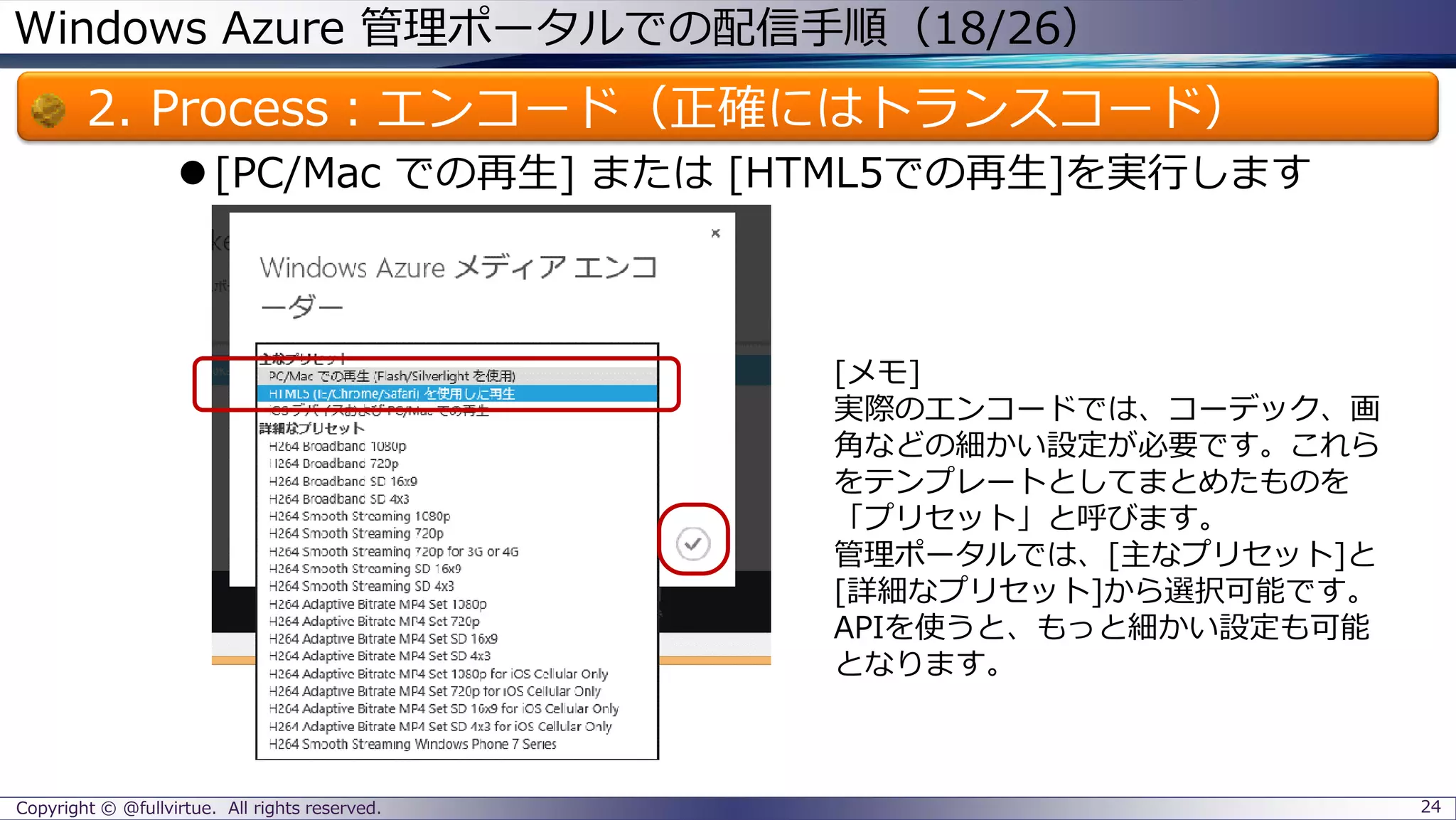Close the Media Encoder dialog with X
This screenshot has height=820, width=1456.
point(715,233)
